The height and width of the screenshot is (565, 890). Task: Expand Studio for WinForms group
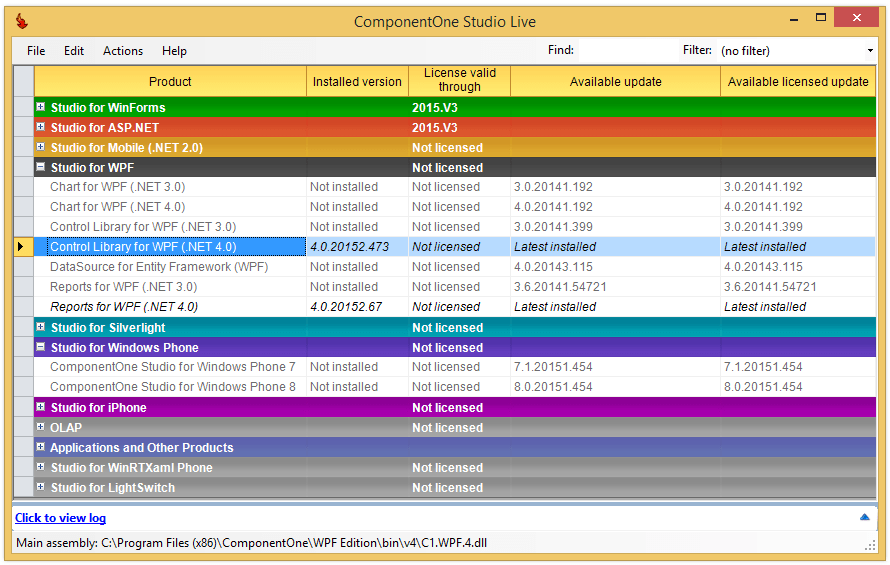pos(40,107)
